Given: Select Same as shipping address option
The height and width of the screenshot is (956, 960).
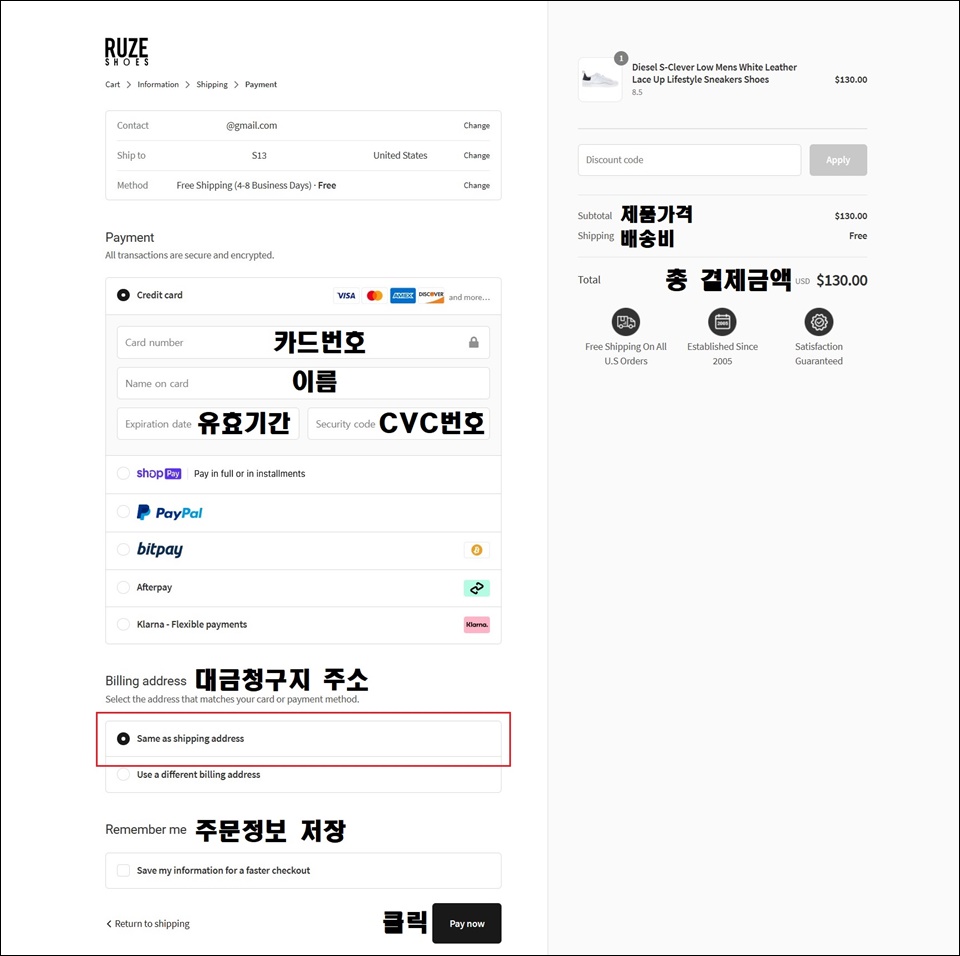Looking at the screenshot, I should tap(123, 739).
